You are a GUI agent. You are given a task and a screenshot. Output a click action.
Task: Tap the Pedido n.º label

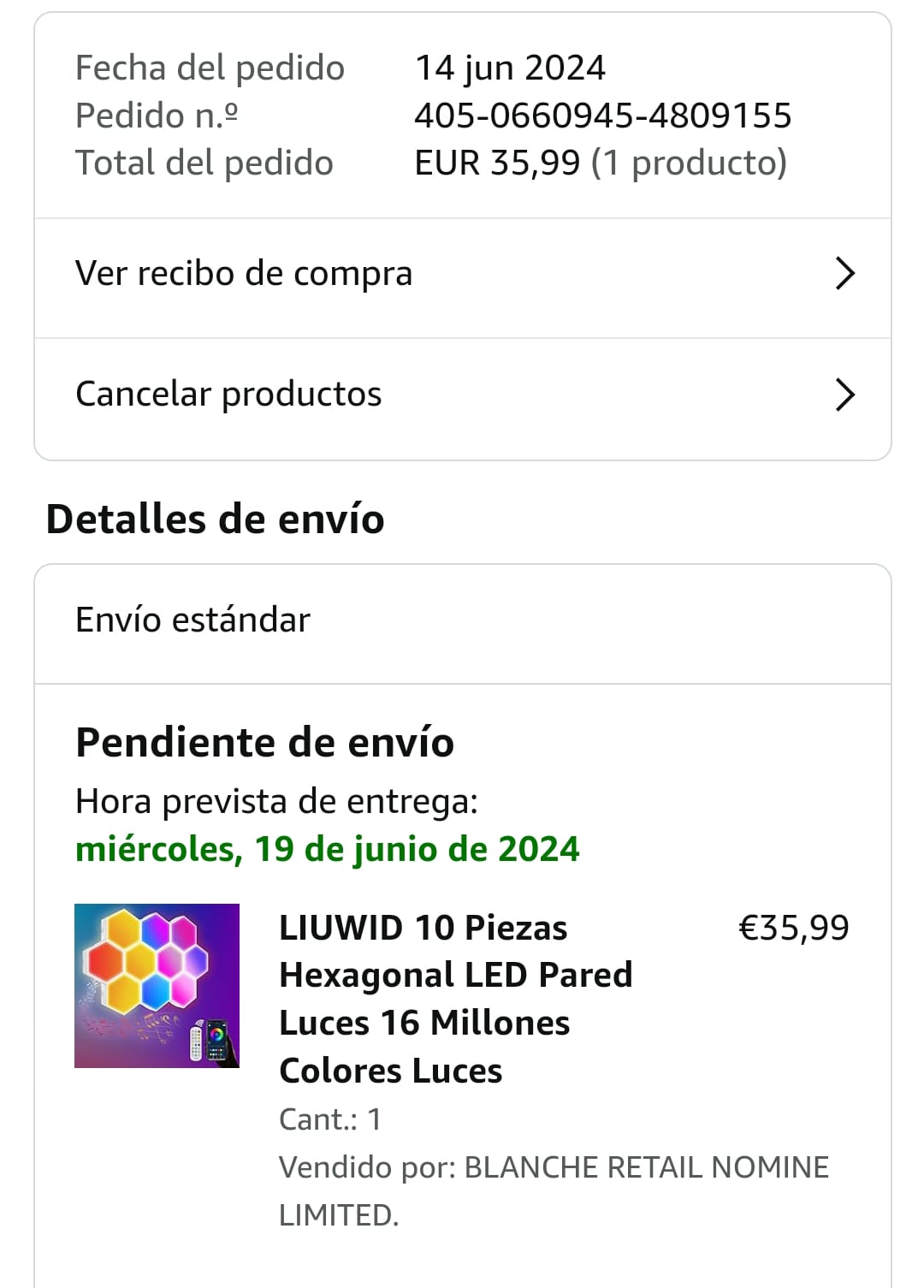coord(157,116)
